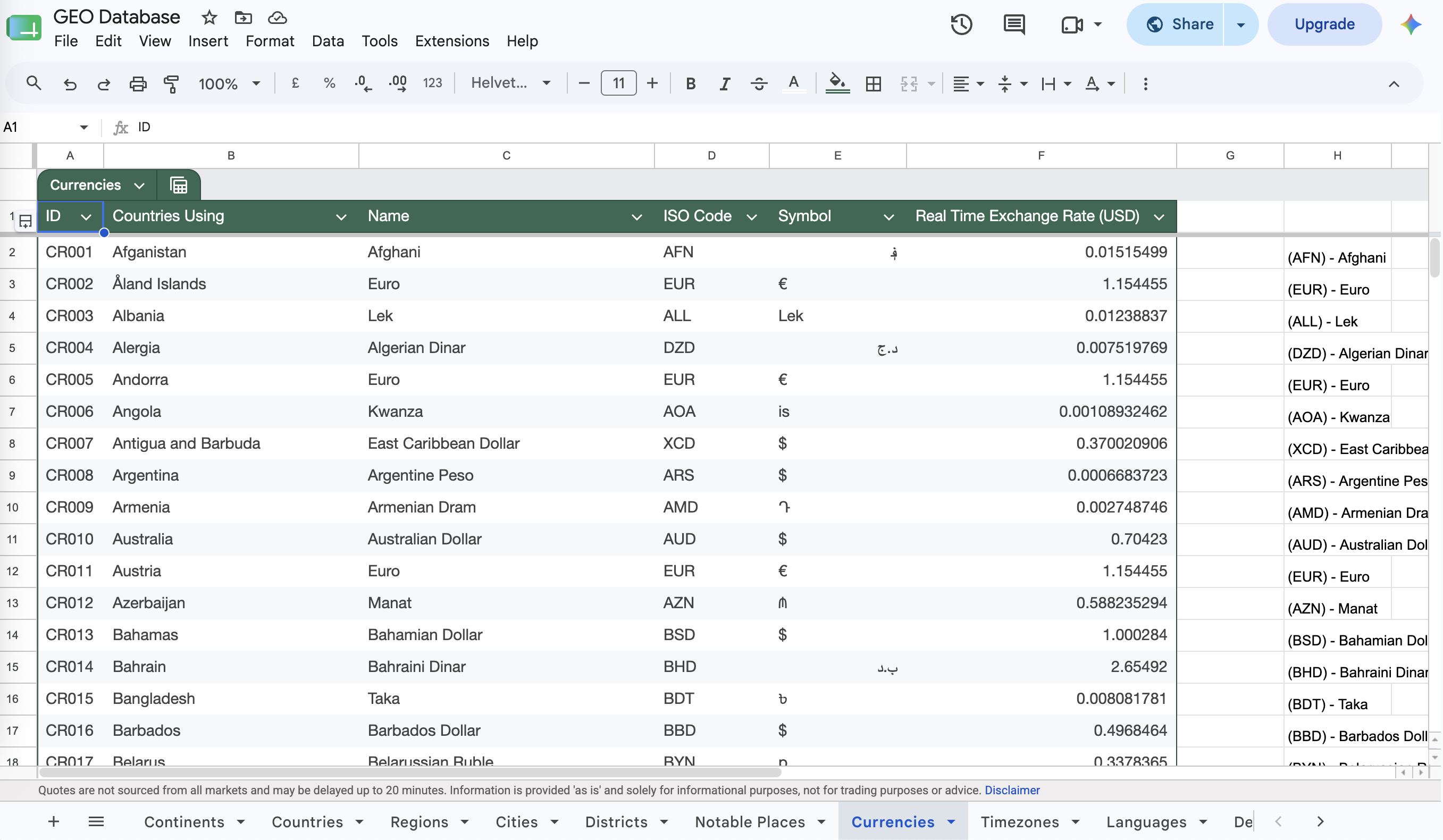Click increase decimal places icon
The image size is (1443, 840).
tap(398, 83)
